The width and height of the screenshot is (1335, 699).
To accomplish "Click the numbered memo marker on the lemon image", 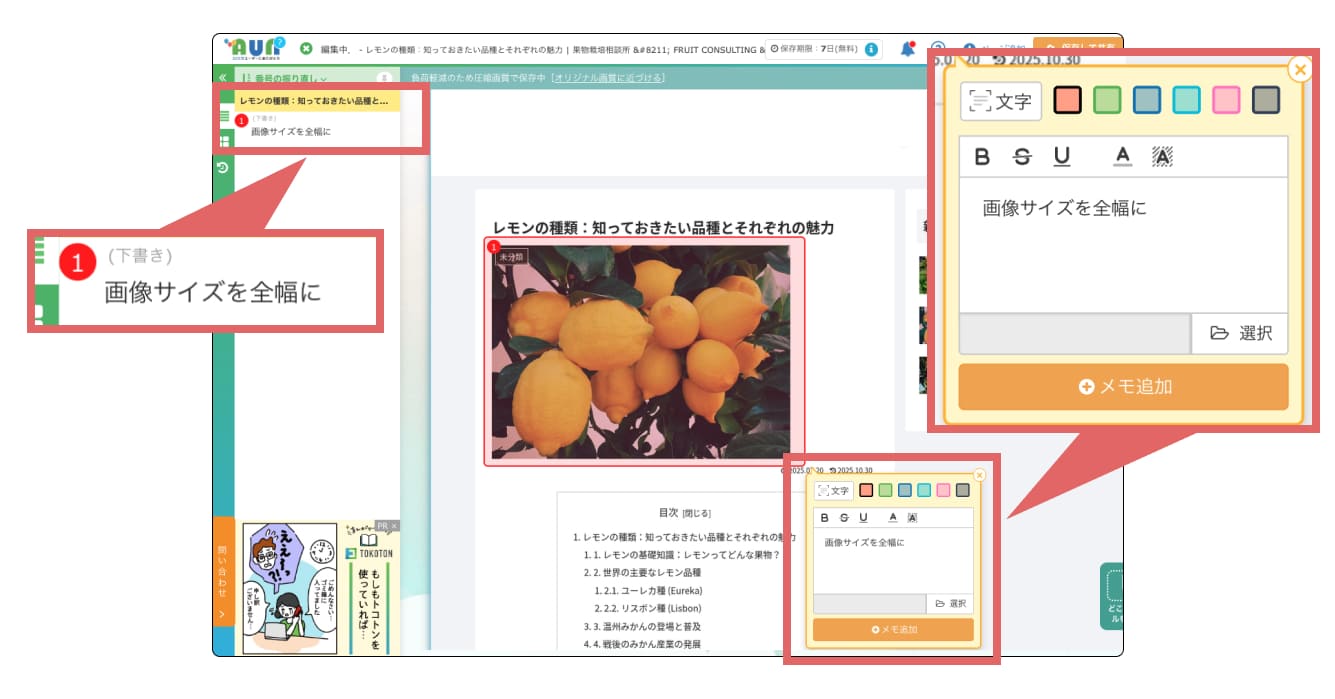I will click(x=494, y=246).
